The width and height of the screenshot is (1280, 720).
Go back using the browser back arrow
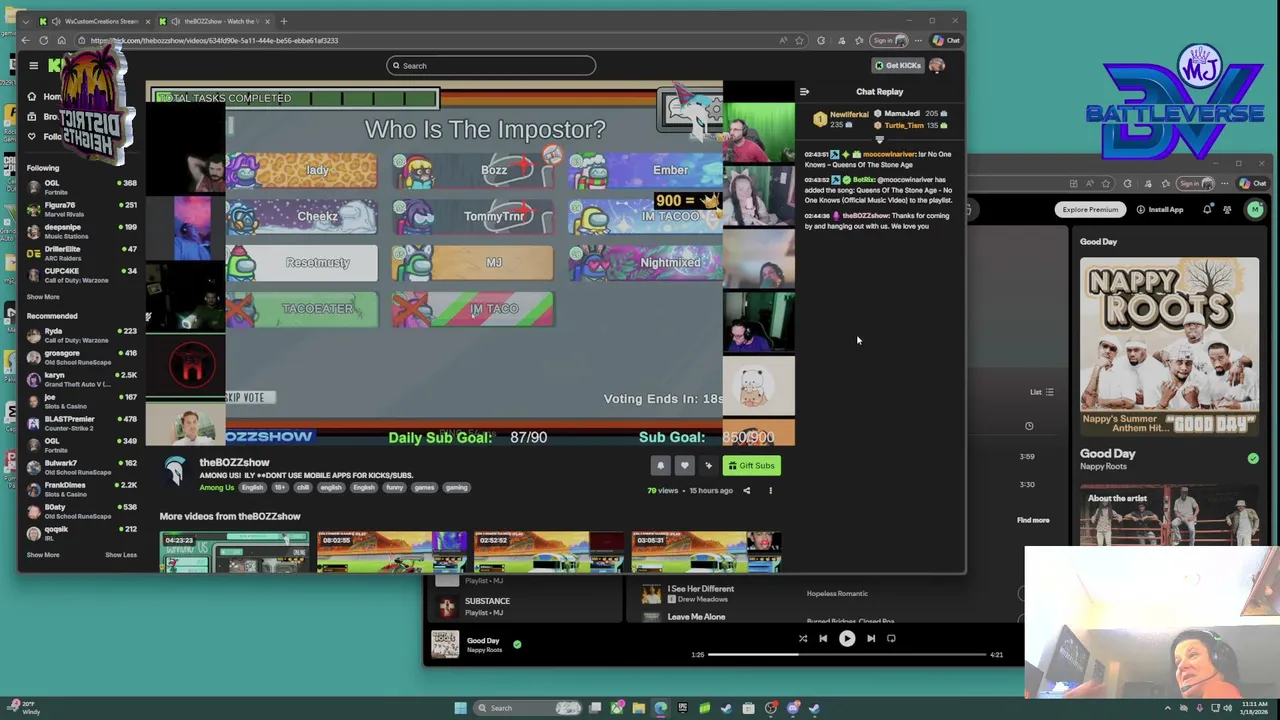(x=26, y=41)
